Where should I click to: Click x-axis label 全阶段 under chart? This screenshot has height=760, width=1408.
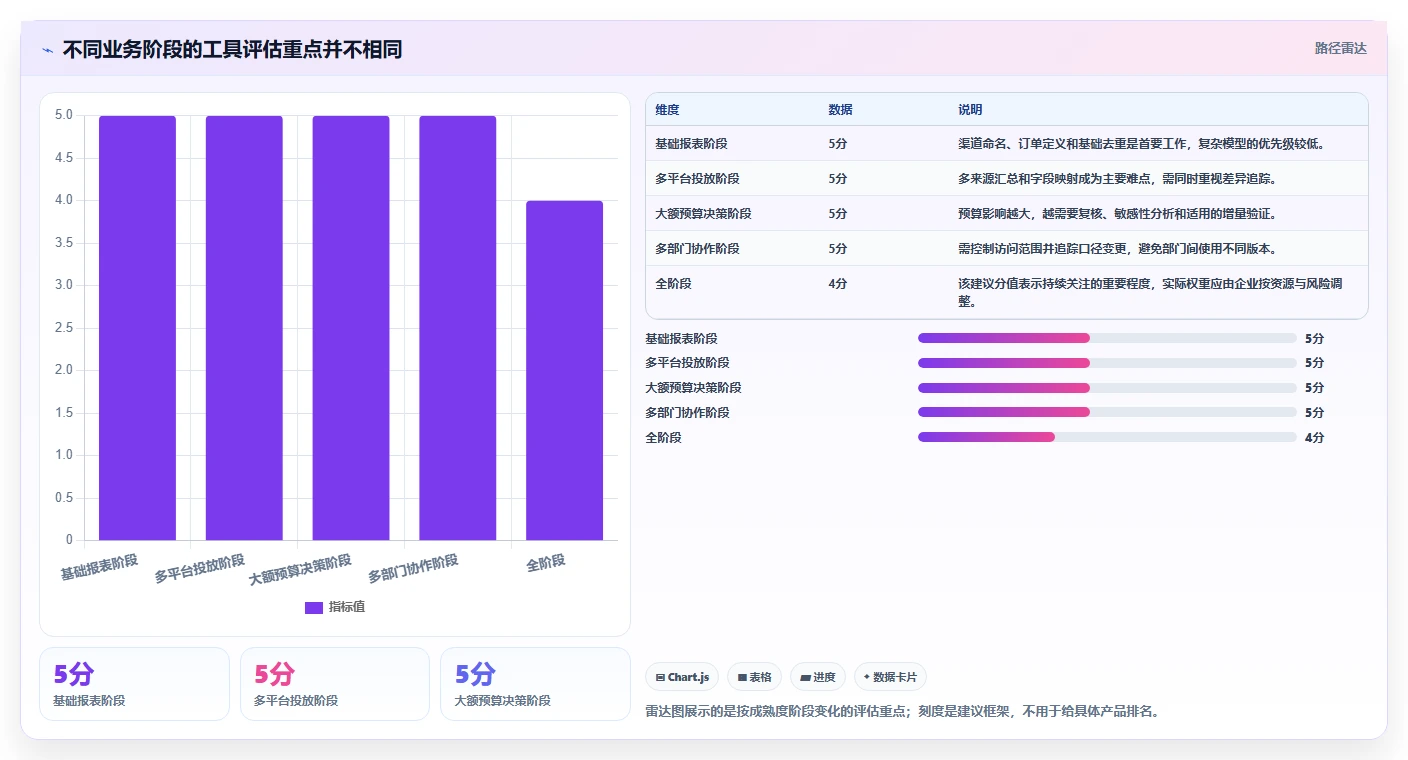pos(546,563)
